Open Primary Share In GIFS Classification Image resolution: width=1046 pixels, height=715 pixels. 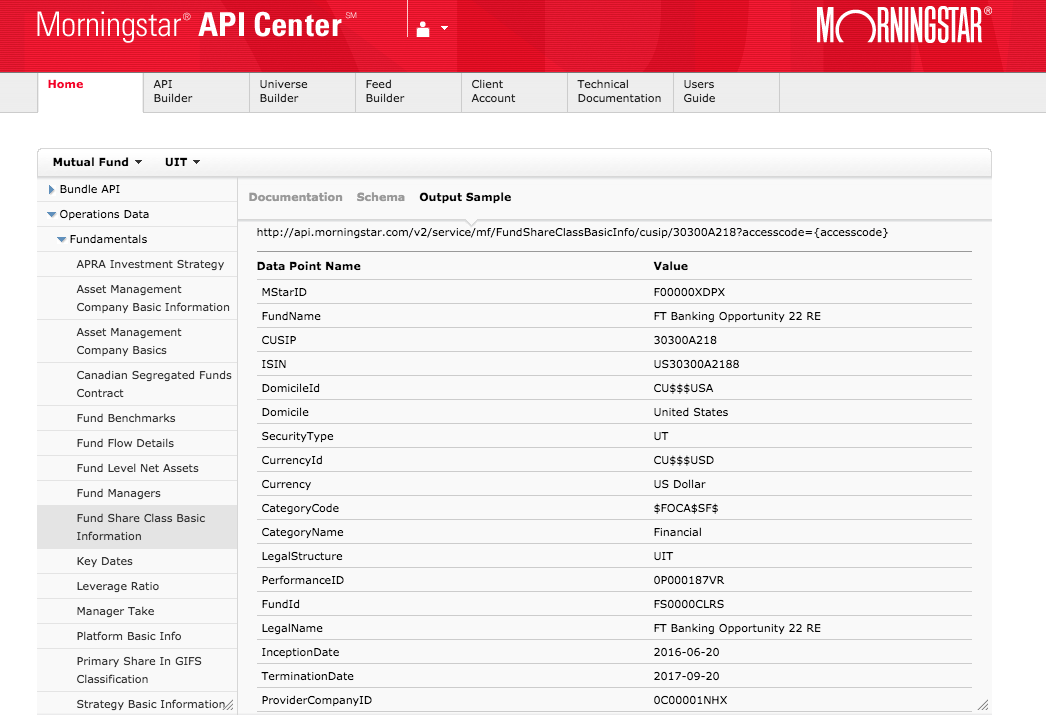click(x=139, y=670)
